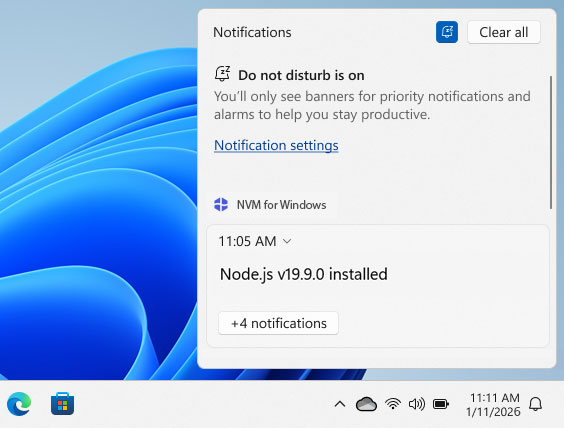Open OneDrive cloud tray icon
The width and height of the screenshot is (564, 428).
click(x=366, y=404)
